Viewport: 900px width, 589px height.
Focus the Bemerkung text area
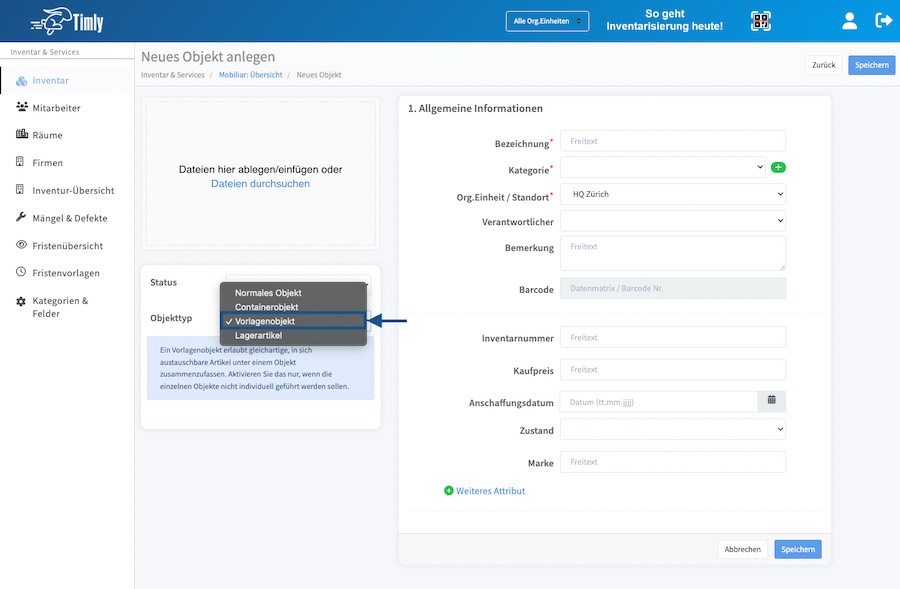point(673,253)
